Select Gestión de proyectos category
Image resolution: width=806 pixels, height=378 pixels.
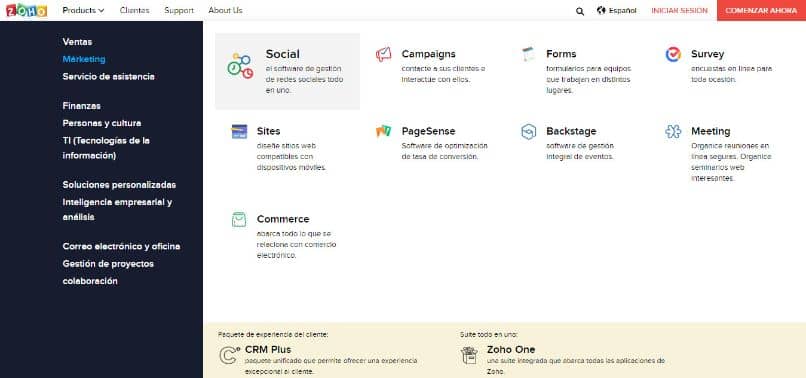tap(108, 264)
